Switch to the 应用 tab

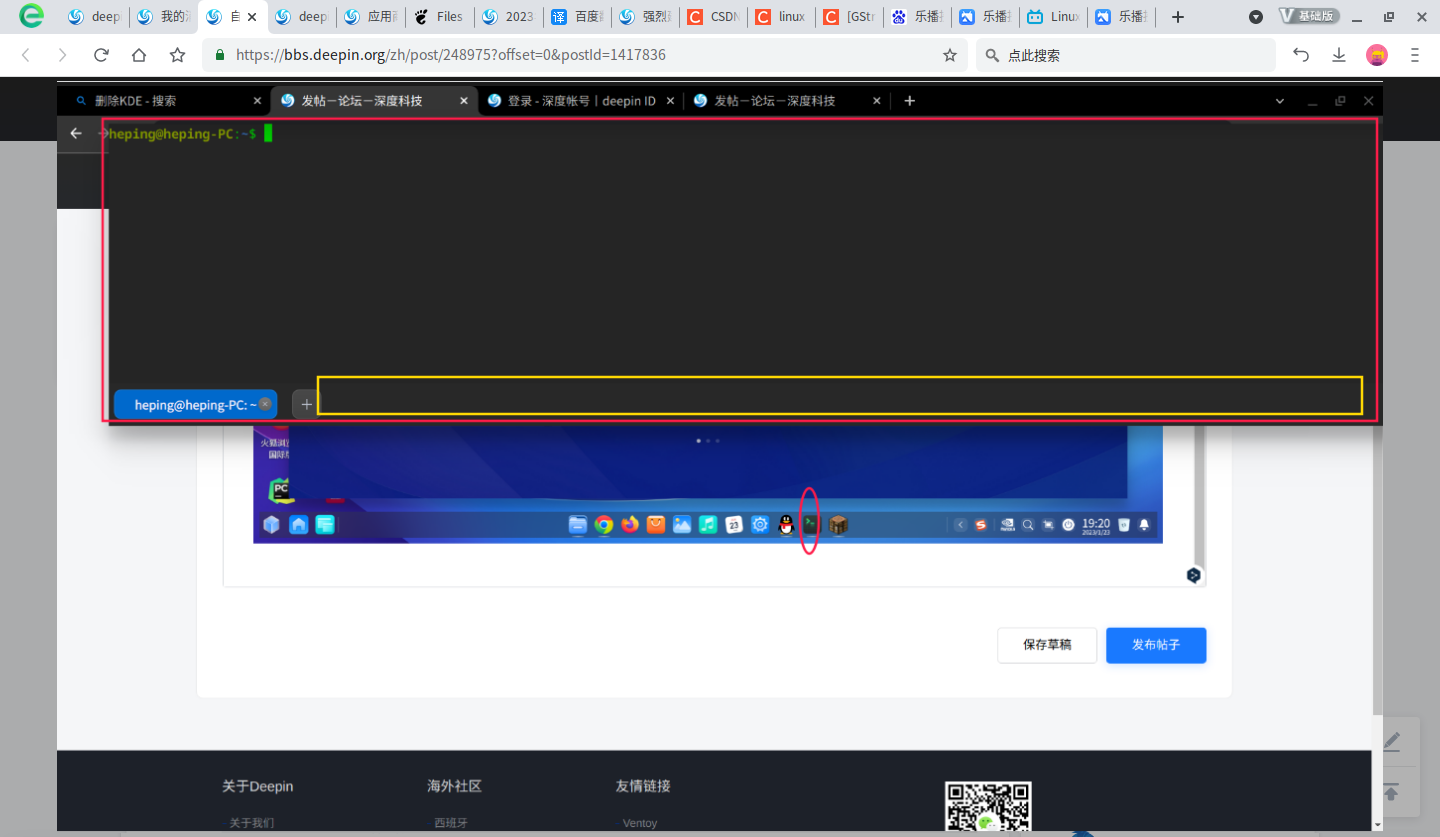click(x=371, y=17)
